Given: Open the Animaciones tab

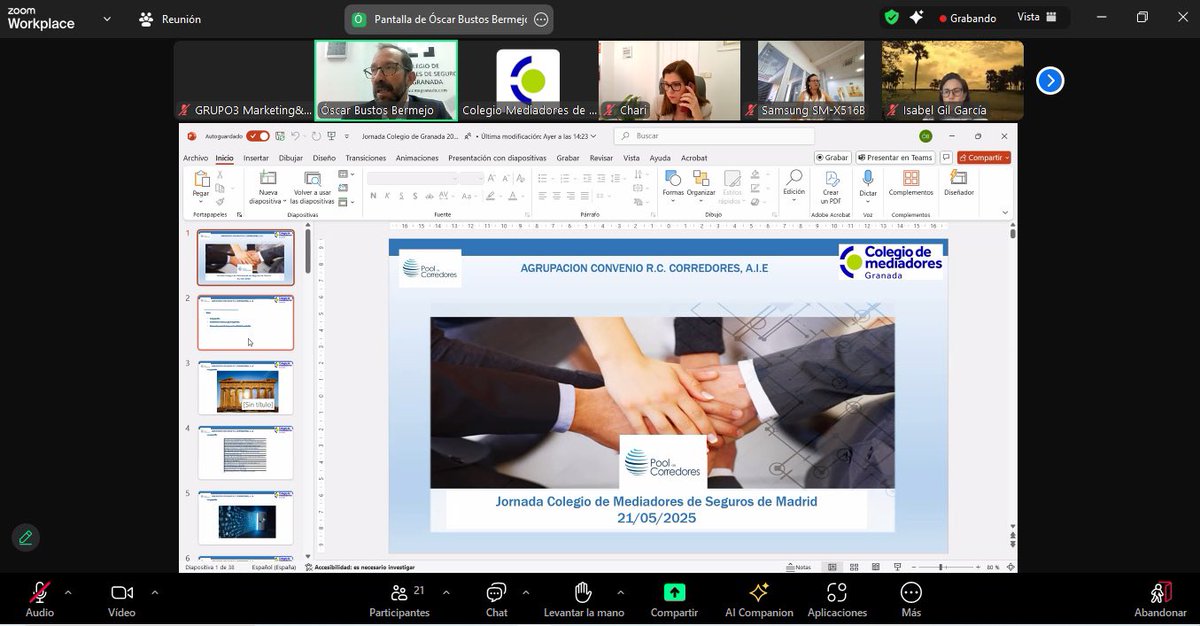Looking at the screenshot, I should (x=417, y=158).
